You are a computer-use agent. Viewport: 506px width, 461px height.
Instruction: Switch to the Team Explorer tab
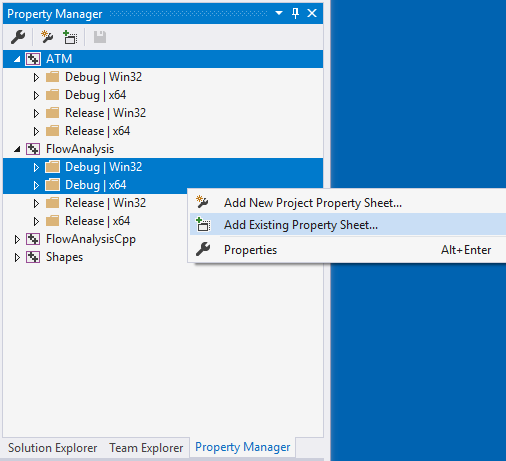pyautogui.click(x=146, y=448)
